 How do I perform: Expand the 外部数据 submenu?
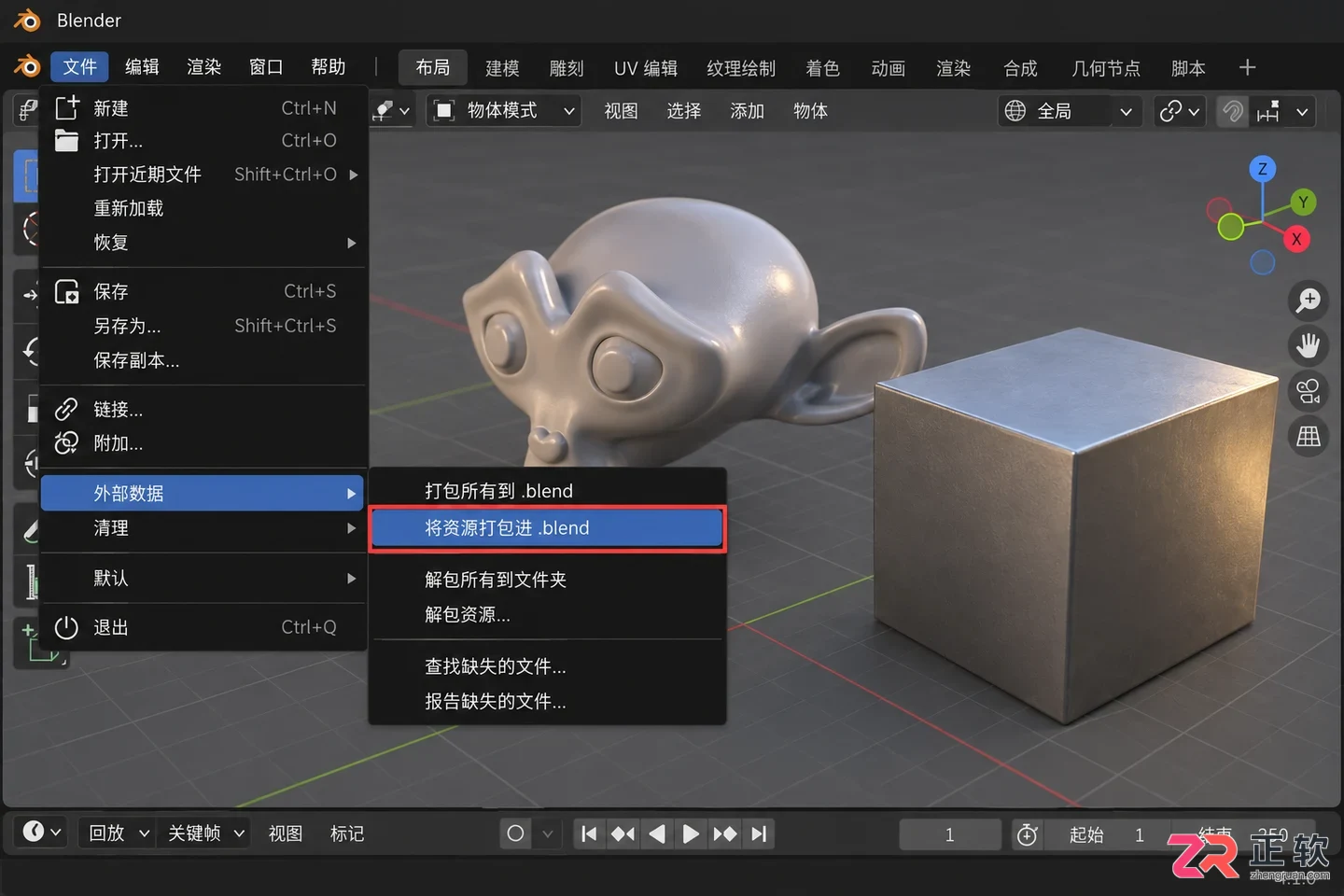[x=202, y=493]
